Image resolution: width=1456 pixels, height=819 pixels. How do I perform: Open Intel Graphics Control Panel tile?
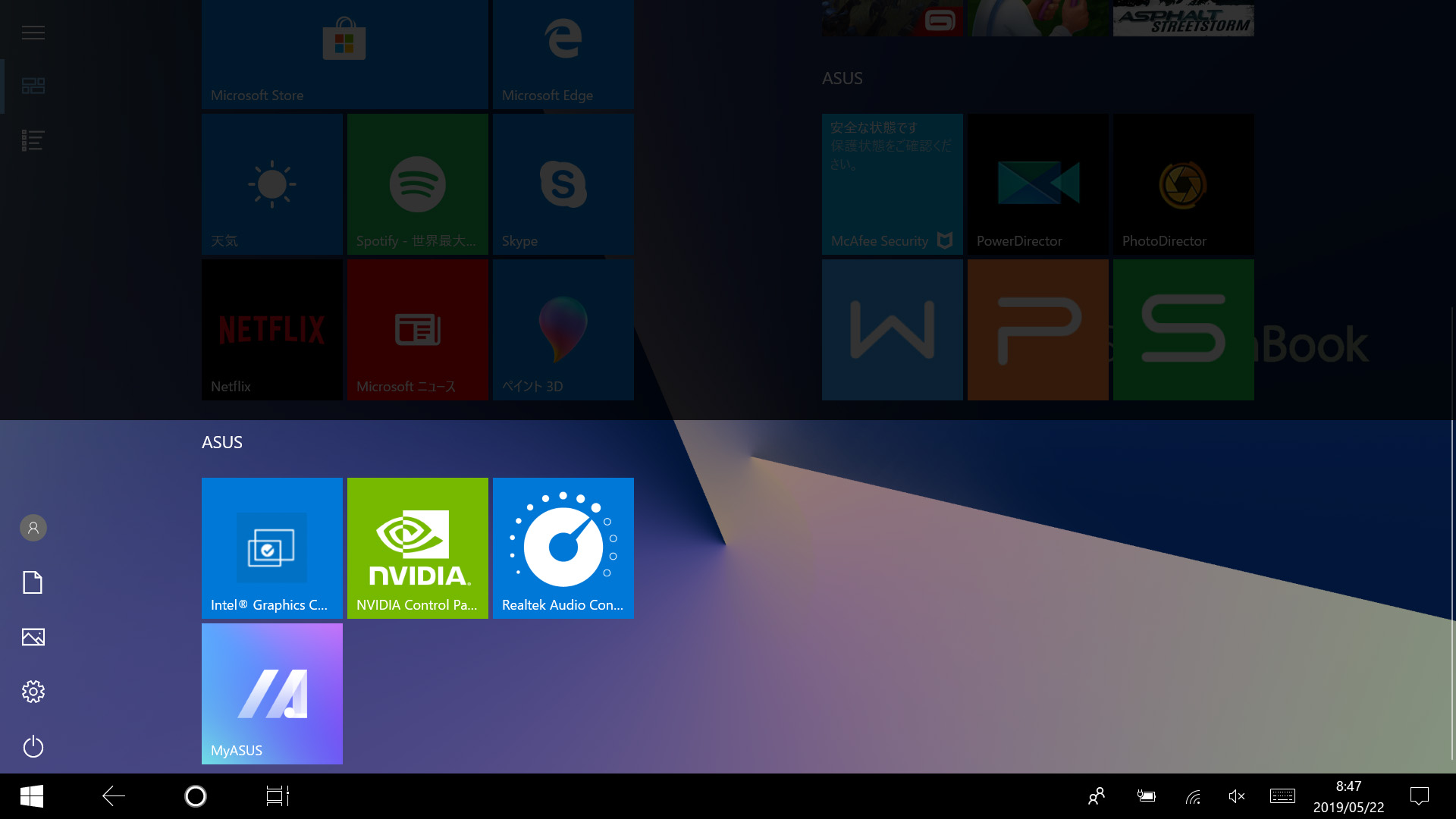coord(271,548)
